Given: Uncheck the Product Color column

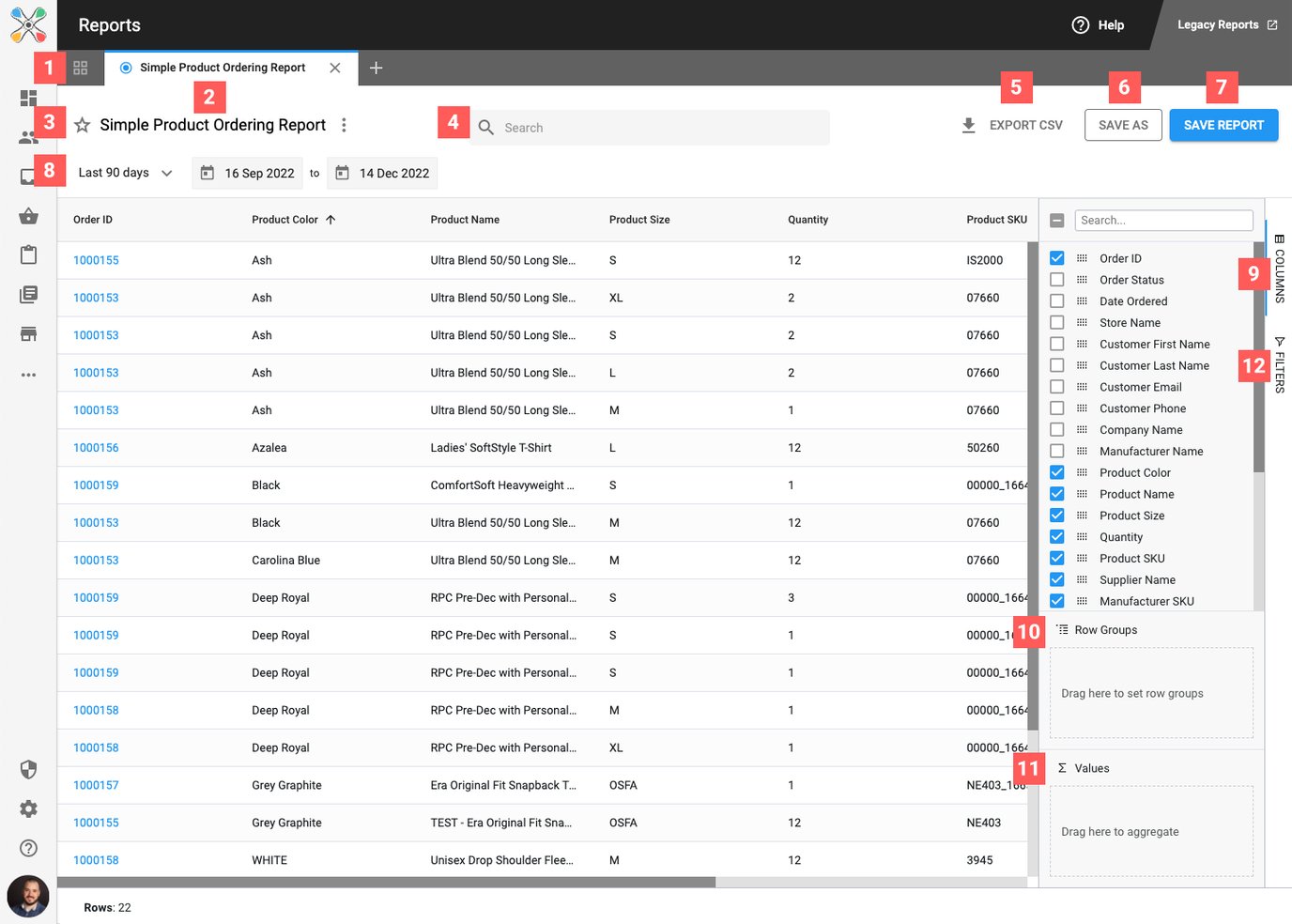Looking at the screenshot, I should tap(1056, 472).
